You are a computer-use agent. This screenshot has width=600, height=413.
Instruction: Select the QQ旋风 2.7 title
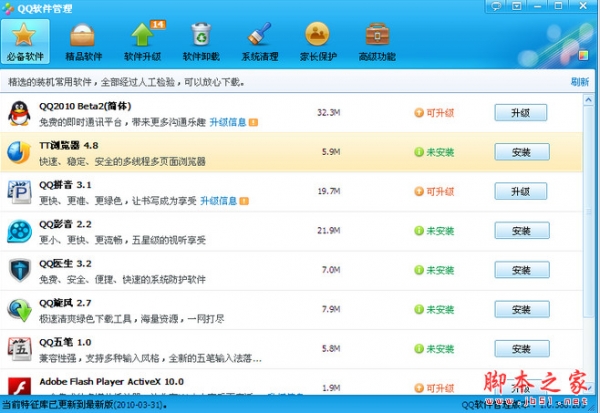coord(65,303)
